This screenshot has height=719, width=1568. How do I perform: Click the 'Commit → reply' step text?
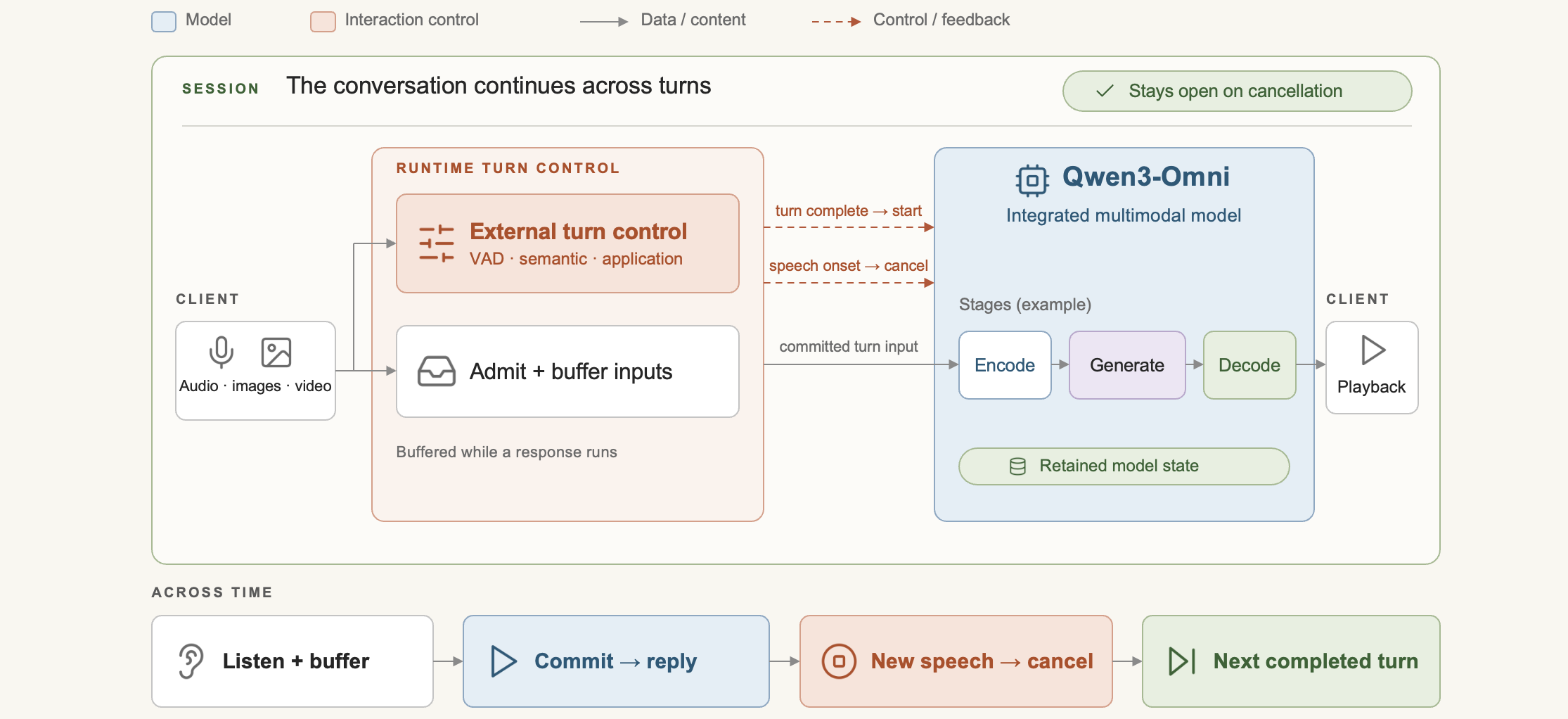coord(615,661)
